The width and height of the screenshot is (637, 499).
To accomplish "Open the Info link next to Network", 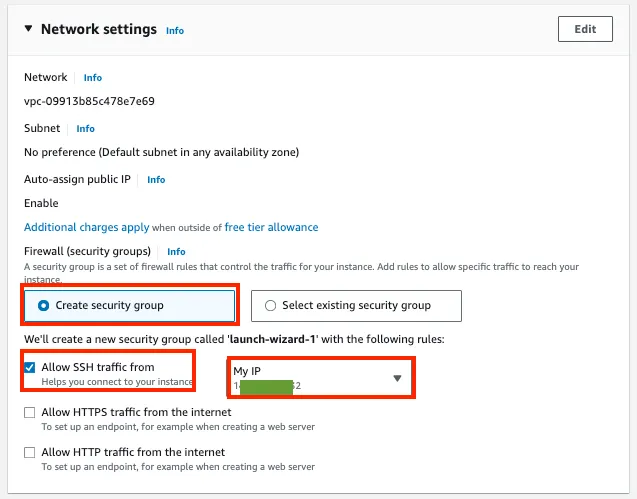I will (x=92, y=78).
